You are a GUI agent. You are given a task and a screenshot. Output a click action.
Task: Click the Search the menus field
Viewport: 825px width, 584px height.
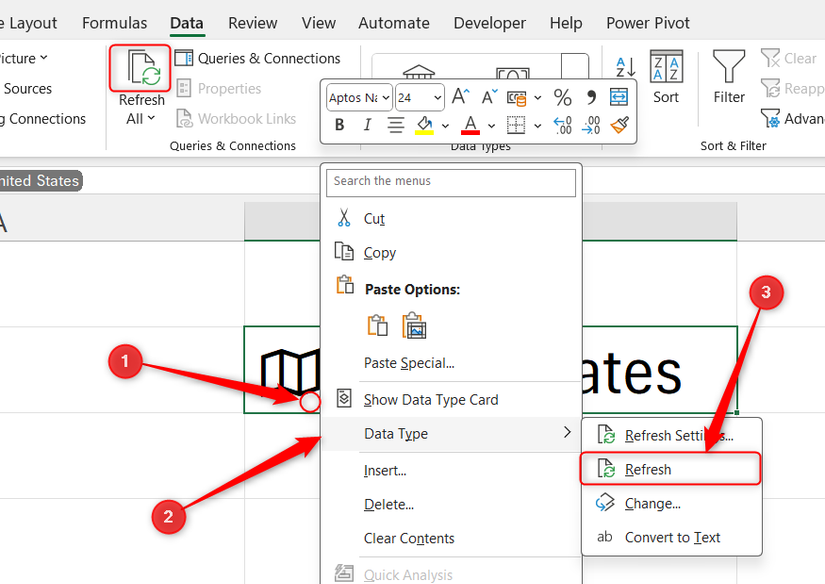pyautogui.click(x=451, y=183)
